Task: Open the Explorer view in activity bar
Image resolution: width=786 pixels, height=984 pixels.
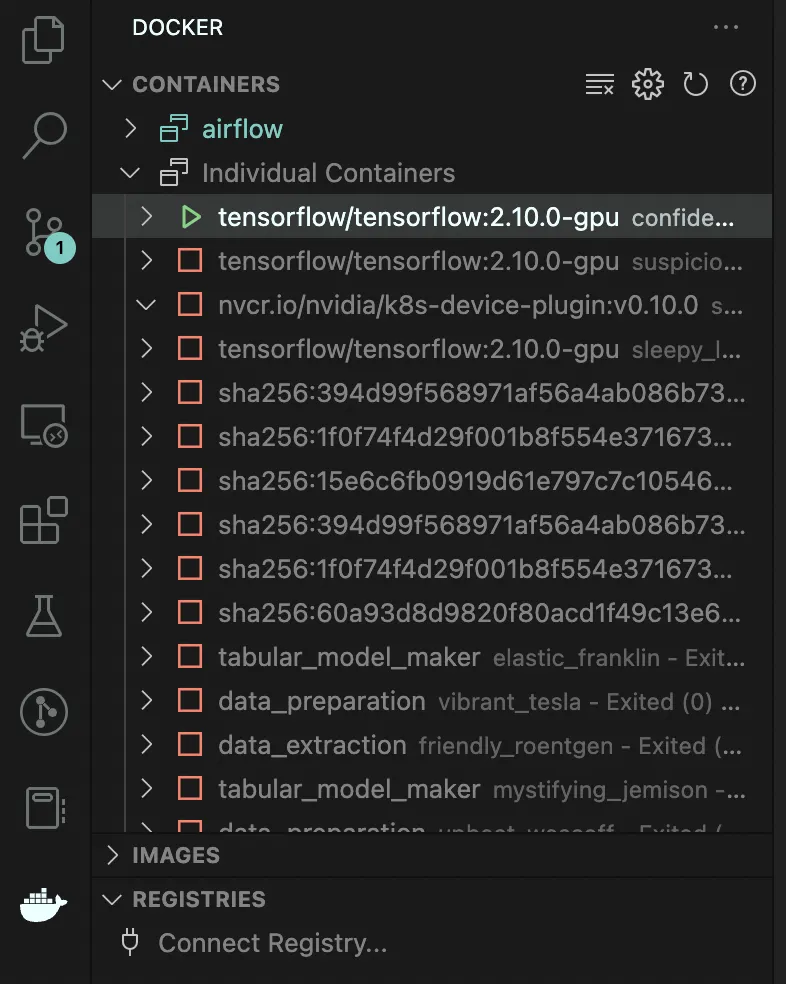Action: [43, 38]
